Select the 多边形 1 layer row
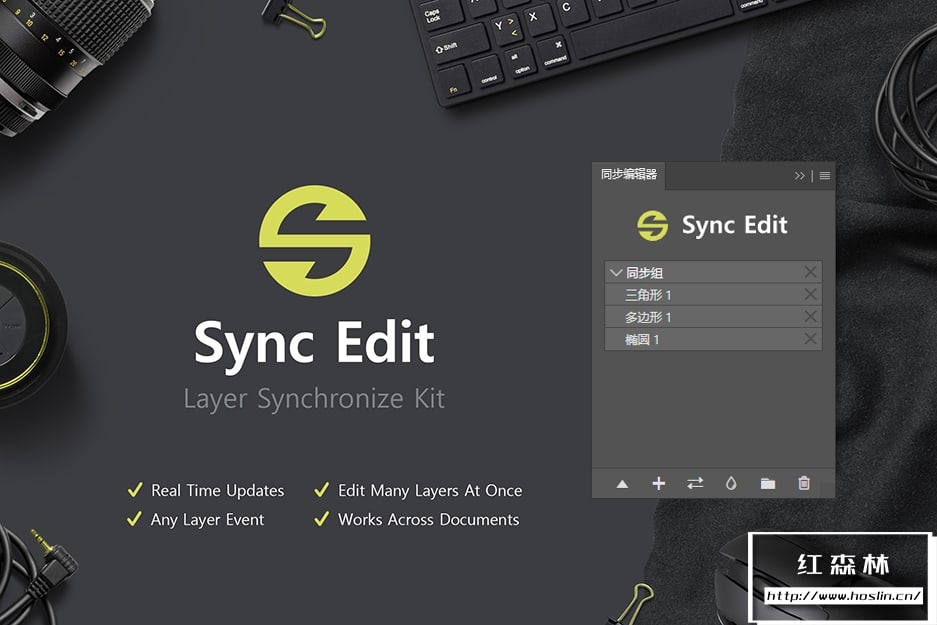This screenshot has width=937, height=625. (713, 317)
